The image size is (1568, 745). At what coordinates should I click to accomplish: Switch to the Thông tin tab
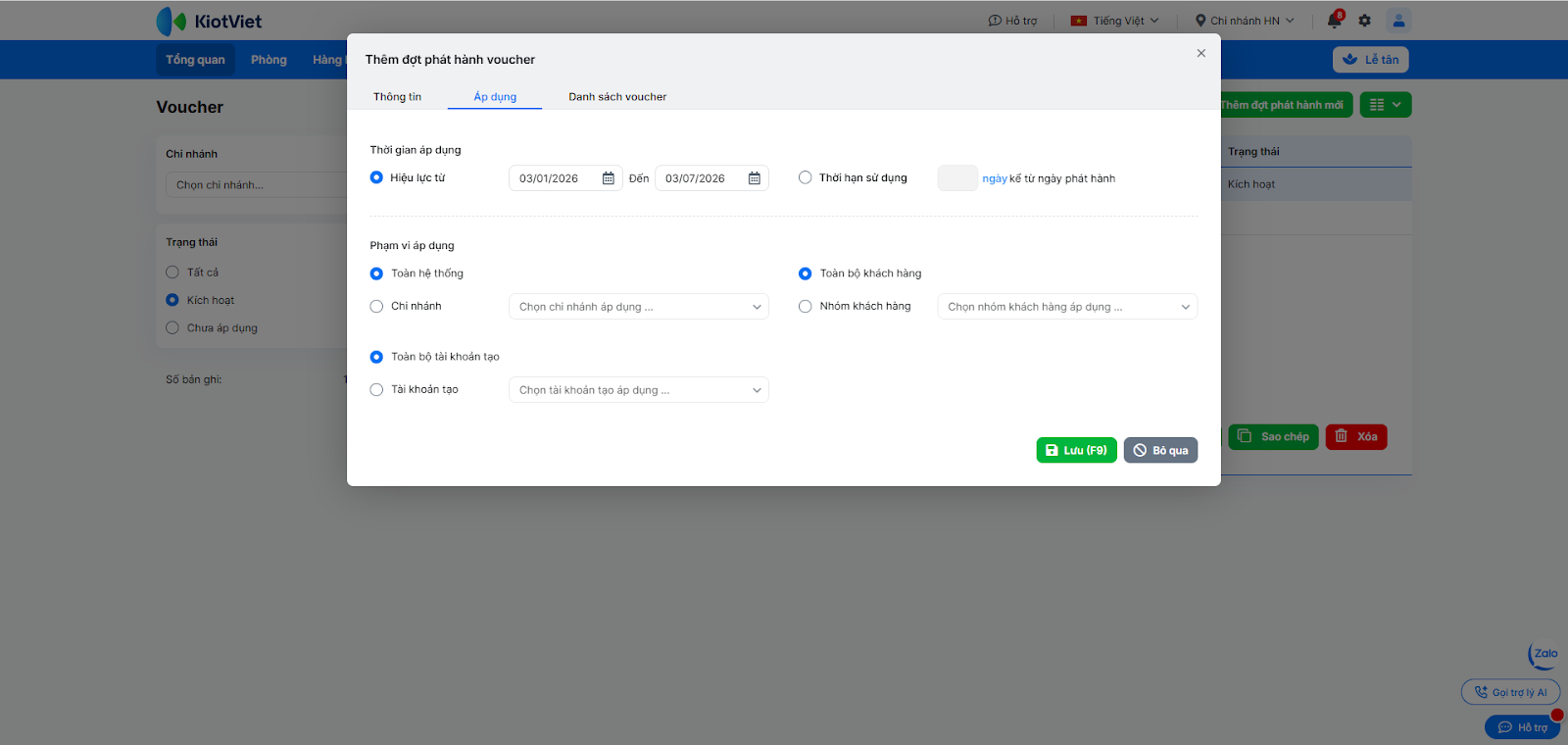pyautogui.click(x=397, y=97)
